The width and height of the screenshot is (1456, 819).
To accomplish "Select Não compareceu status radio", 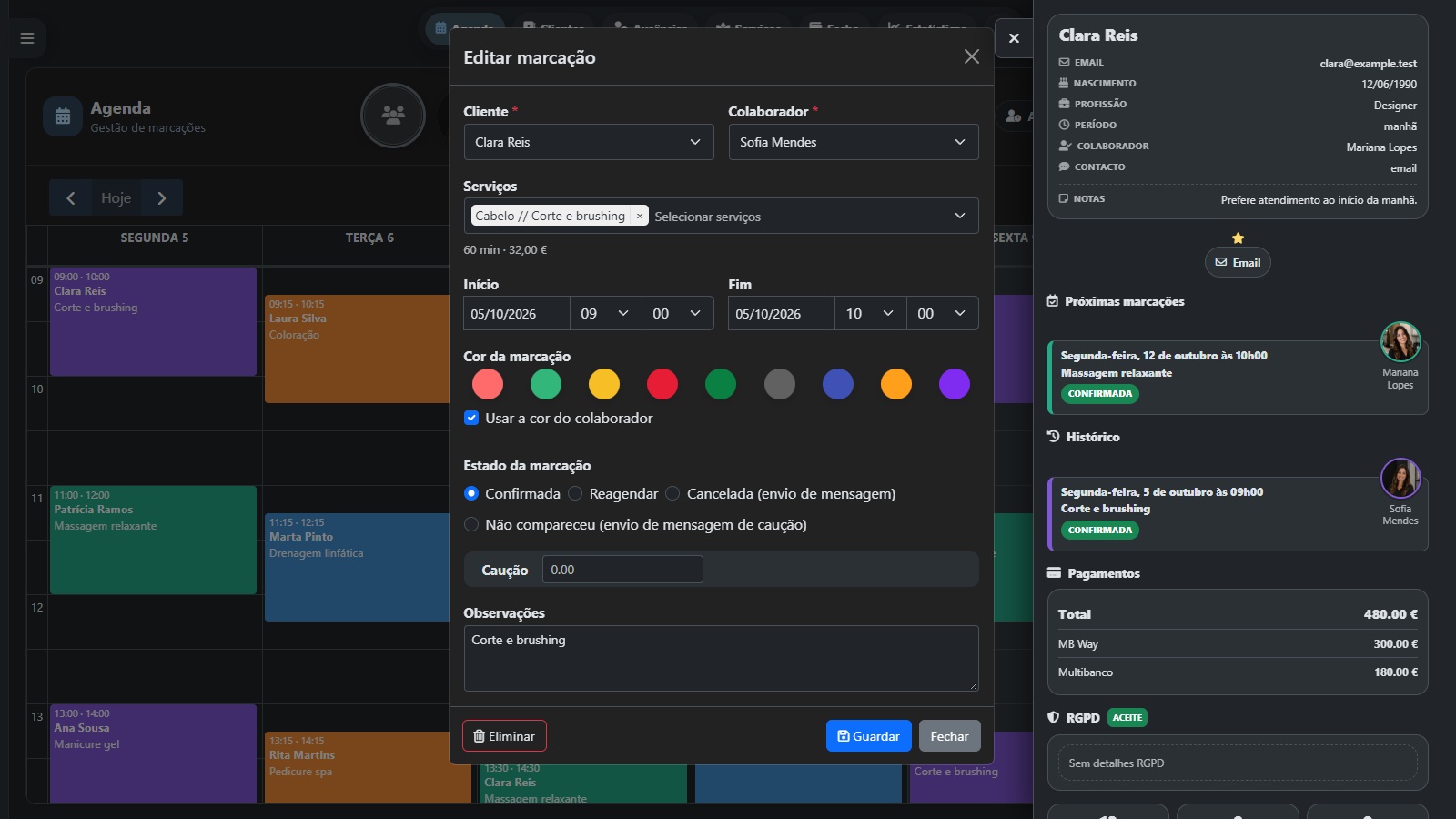I will point(471,524).
